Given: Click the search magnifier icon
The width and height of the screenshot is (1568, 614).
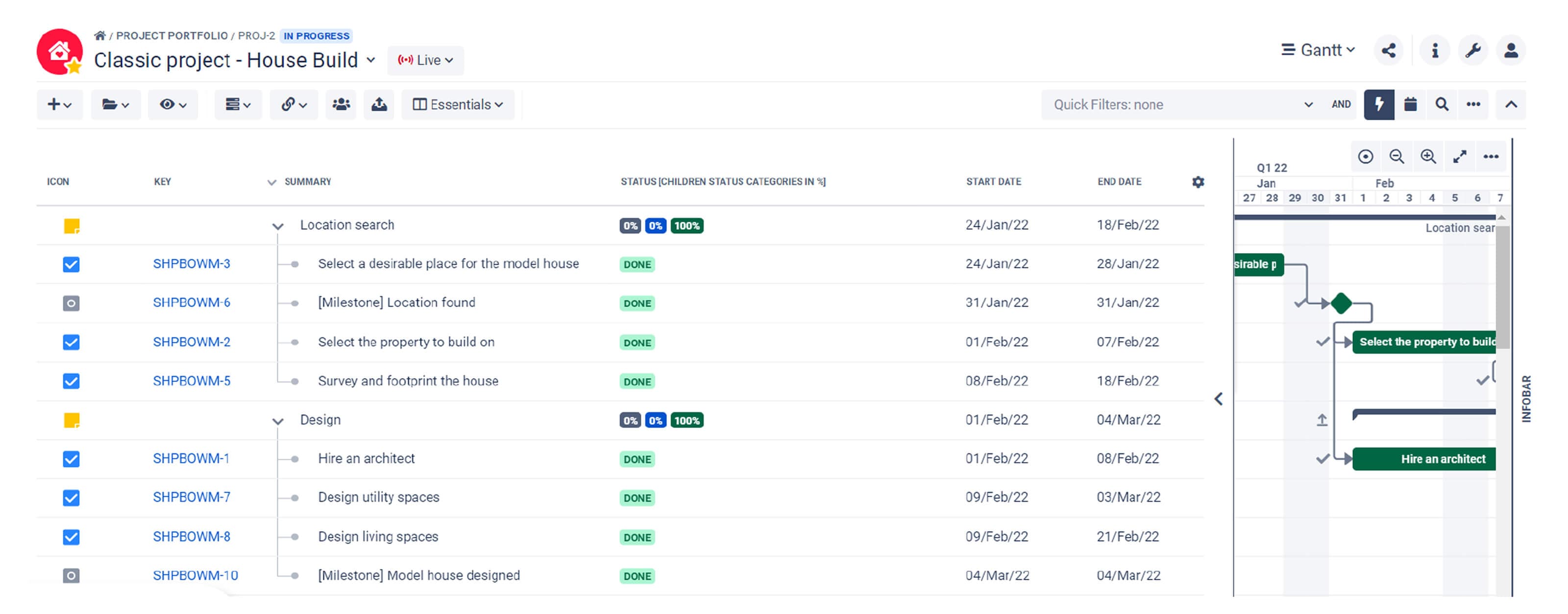Looking at the screenshot, I should coord(1442,105).
